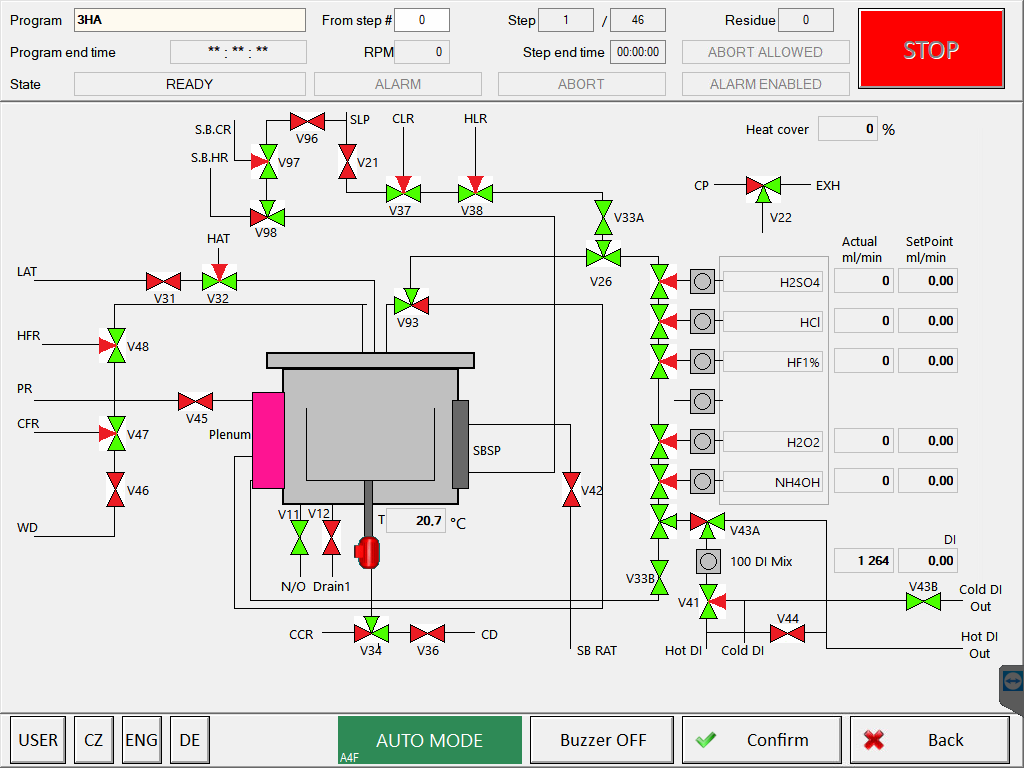Click the Program name field 3HA
Screen dimensions: 1024x768
(x=190, y=20)
